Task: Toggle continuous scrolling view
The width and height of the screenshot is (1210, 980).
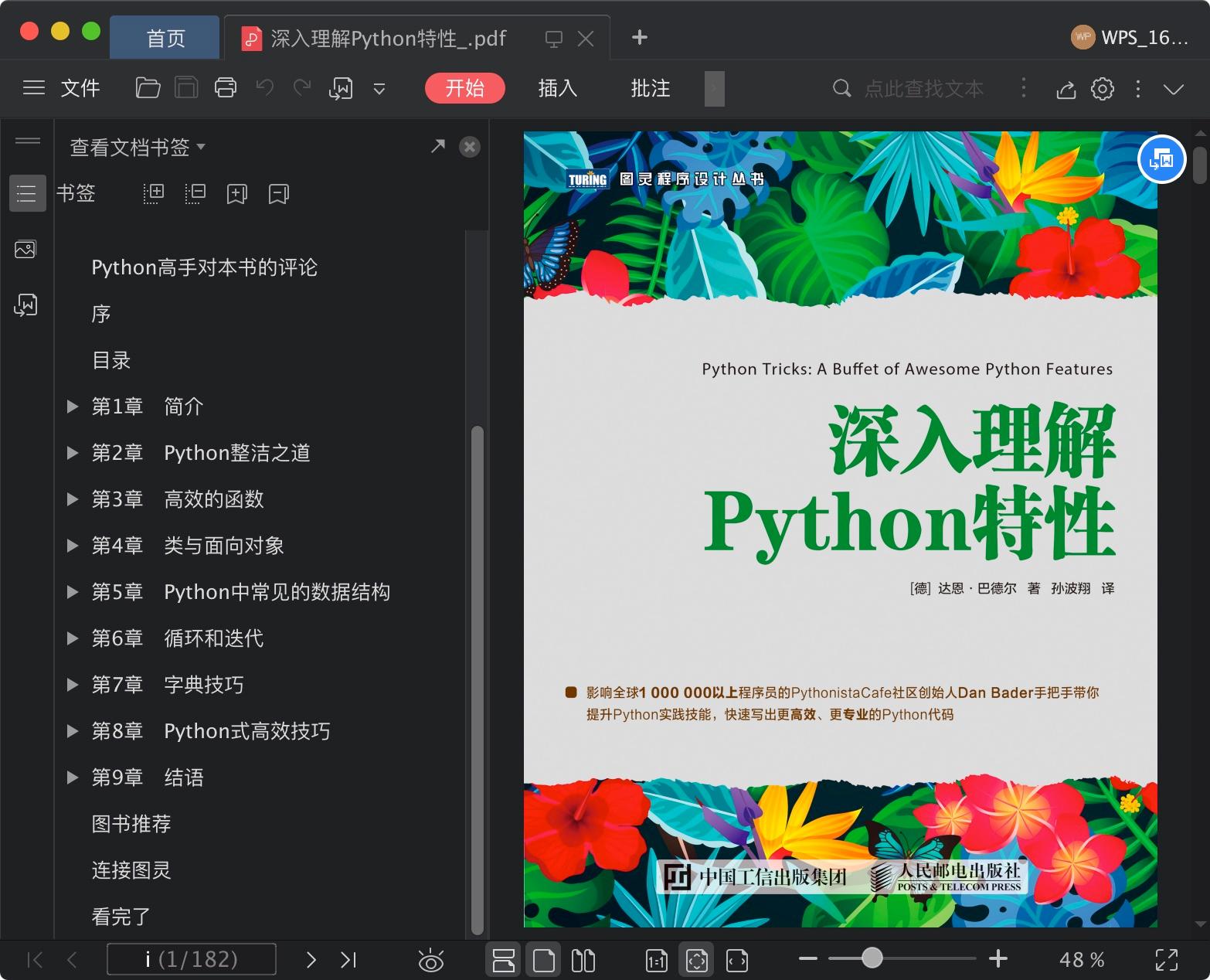Action: tap(504, 960)
